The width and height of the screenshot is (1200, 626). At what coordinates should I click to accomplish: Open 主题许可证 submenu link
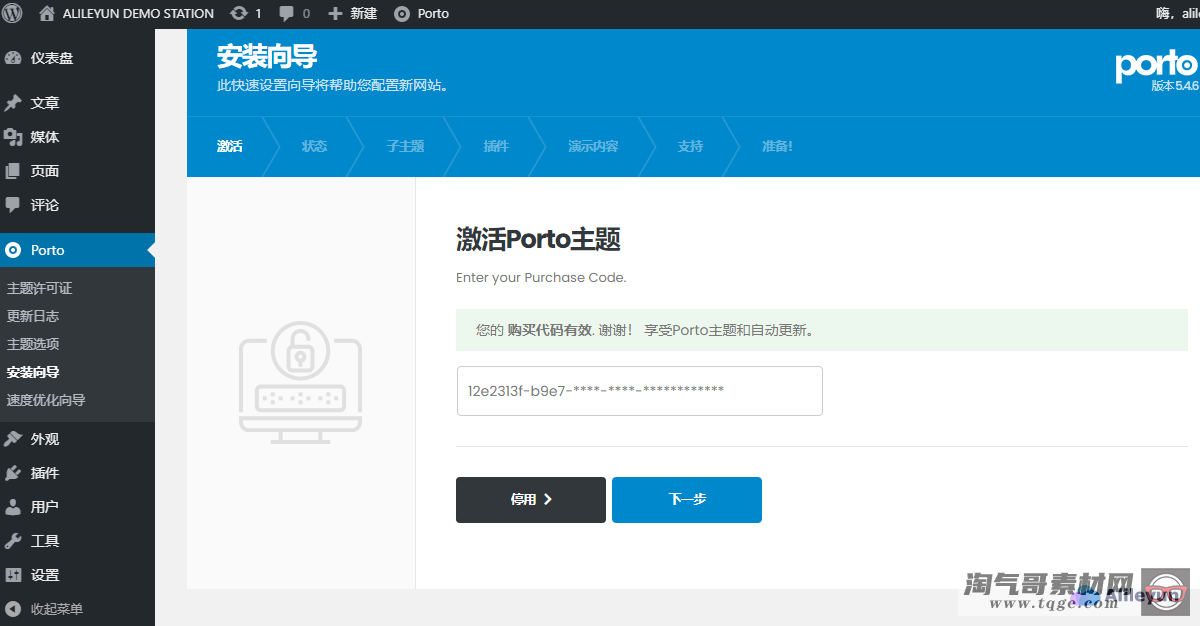pyautogui.click(x=40, y=288)
